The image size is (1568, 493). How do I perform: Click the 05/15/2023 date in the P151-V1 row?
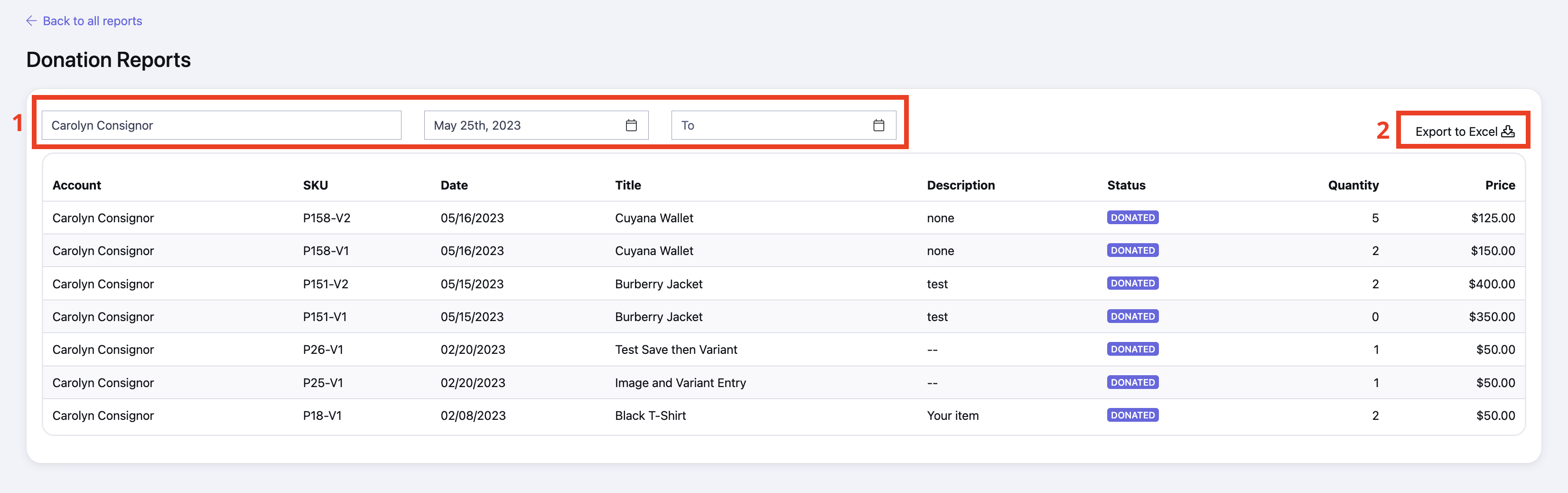[472, 317]
